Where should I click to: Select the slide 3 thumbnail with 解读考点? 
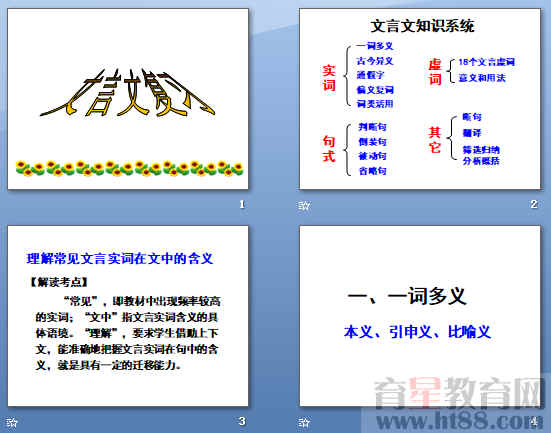click(x=128, y=316)
